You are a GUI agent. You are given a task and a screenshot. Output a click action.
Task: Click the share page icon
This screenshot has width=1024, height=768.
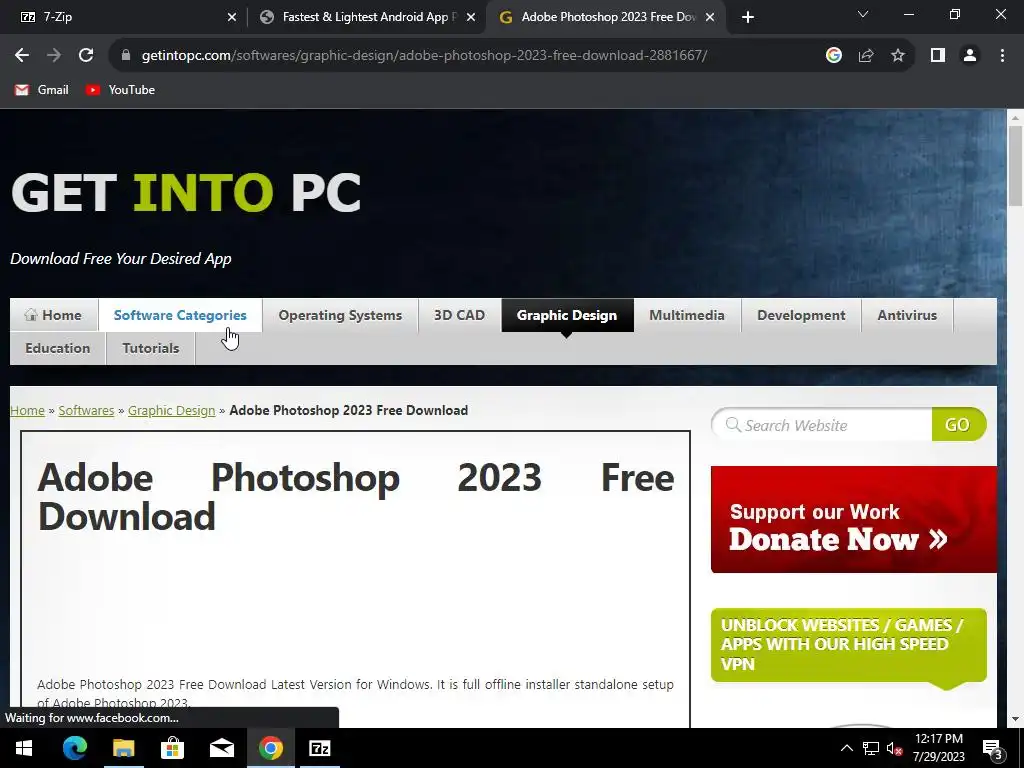click(866, 56)
